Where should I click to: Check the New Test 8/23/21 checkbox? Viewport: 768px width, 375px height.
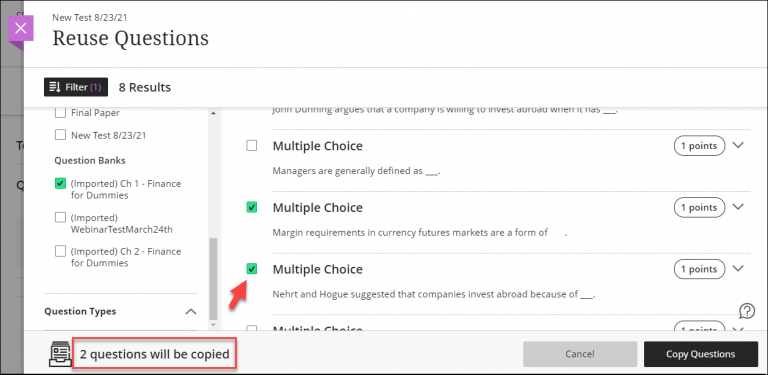(x=60, y=135)
